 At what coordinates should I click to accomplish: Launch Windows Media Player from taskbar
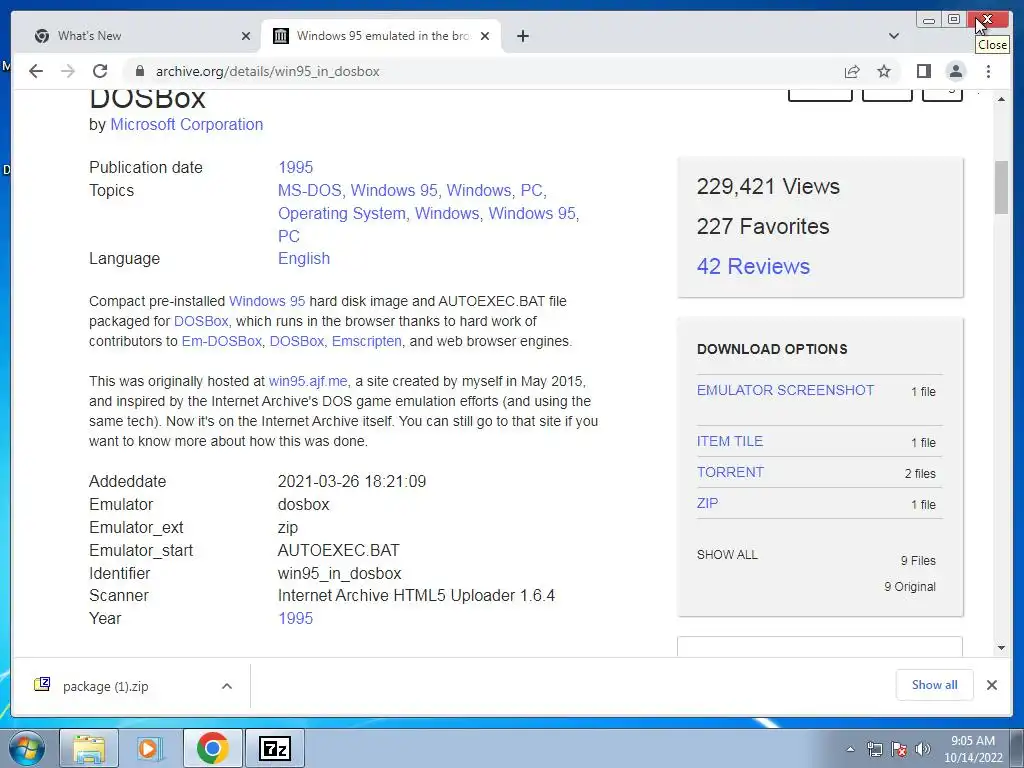click(150, 748)
